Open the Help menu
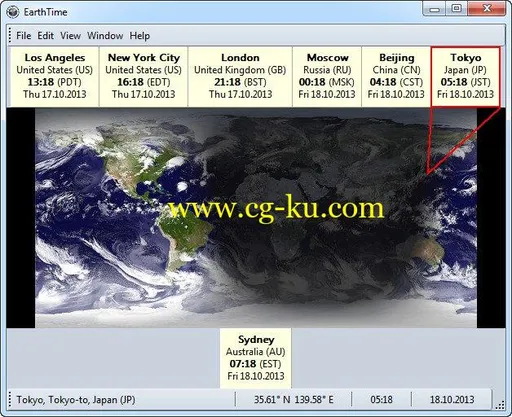This screenshot has width=512, height=417. [x=140, y=35]
